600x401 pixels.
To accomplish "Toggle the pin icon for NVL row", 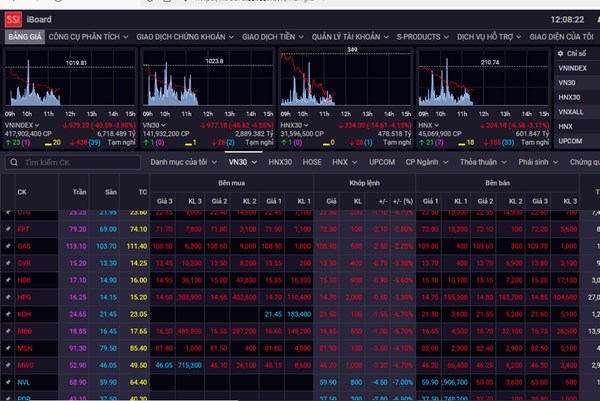I will click(8, 382).
